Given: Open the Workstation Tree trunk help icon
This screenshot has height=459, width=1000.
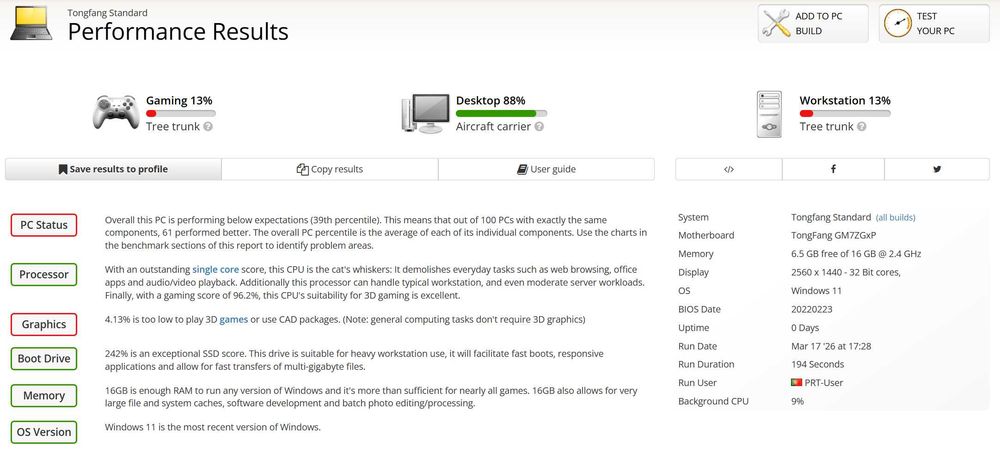Looking at the screenshot, I should [x=862, y=127].
